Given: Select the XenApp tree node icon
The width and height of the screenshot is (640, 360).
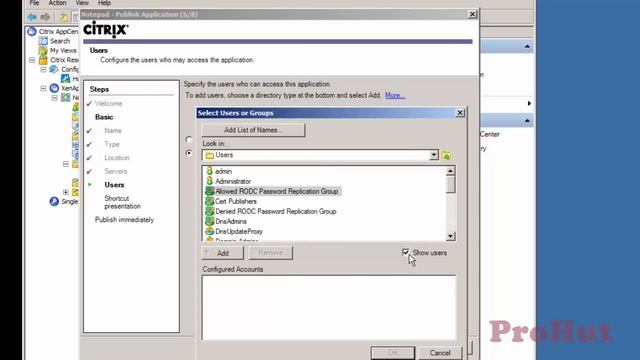Looking at the screenshot, I should [x=54, y=88].
